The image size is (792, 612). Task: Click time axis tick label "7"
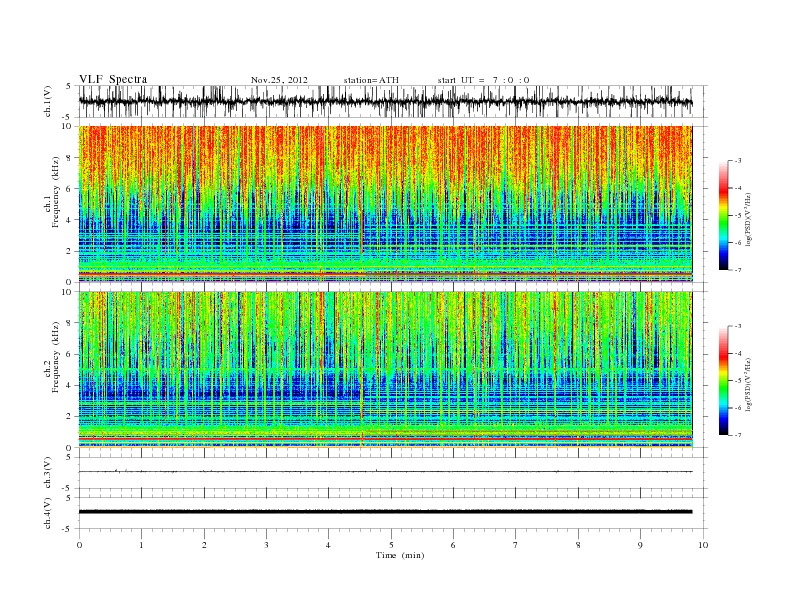point(516,545)
